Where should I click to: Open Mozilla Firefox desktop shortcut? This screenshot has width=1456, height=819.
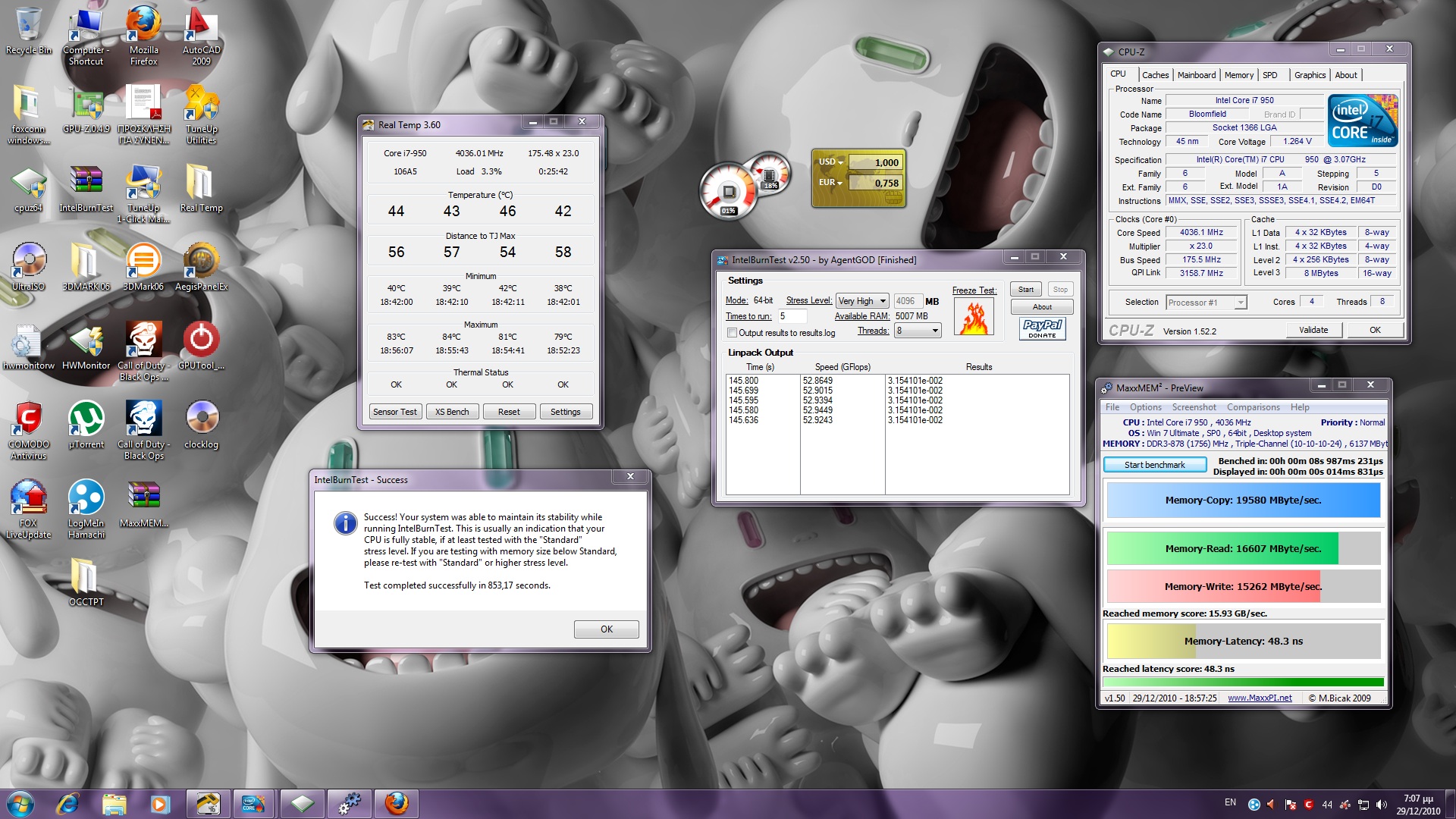pyautogui.click(x=143, y=36)
